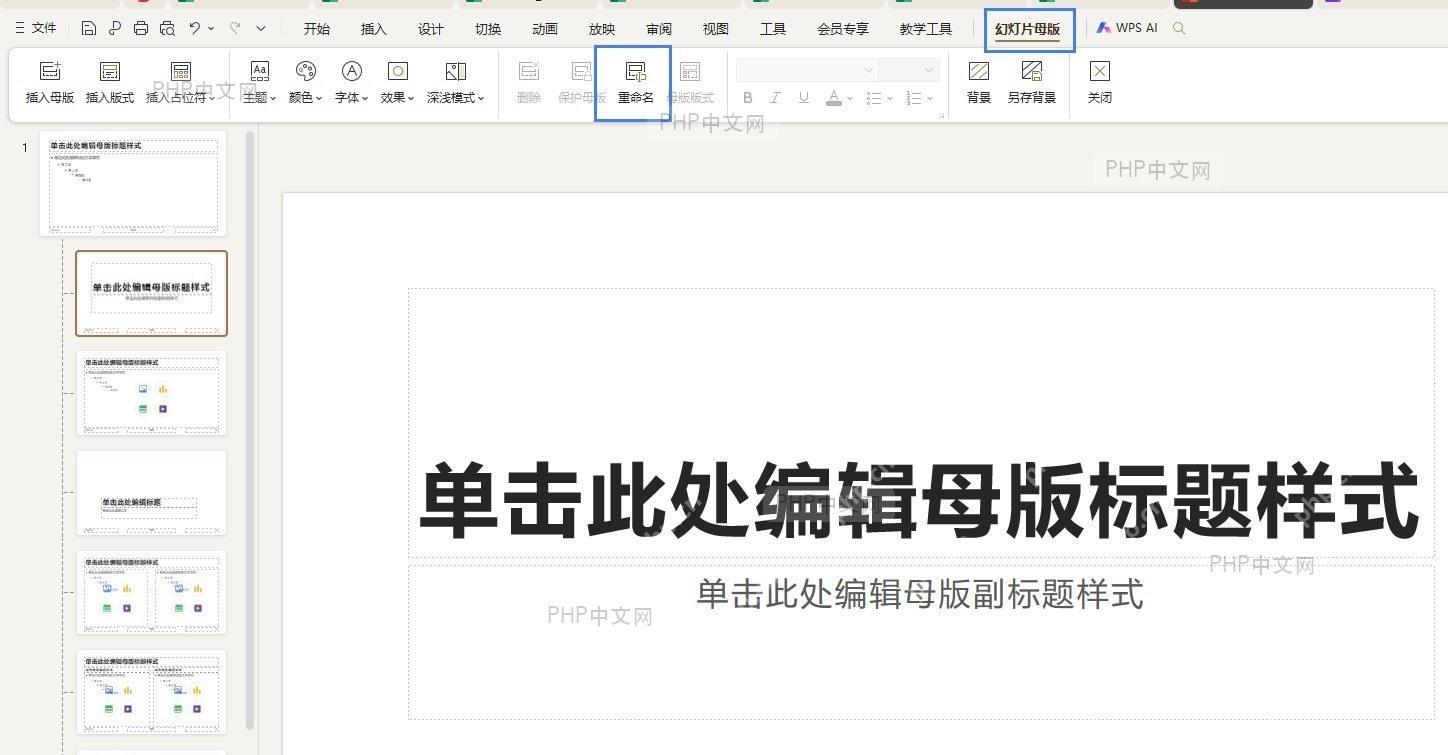
Task: Open Insert Placeholder (插入占位符) dropdown
Action: (181, 82)
